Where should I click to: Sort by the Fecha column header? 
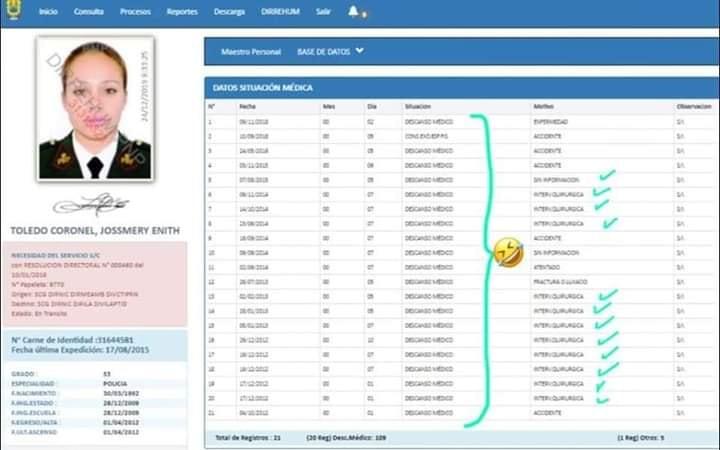pos(247,107)
